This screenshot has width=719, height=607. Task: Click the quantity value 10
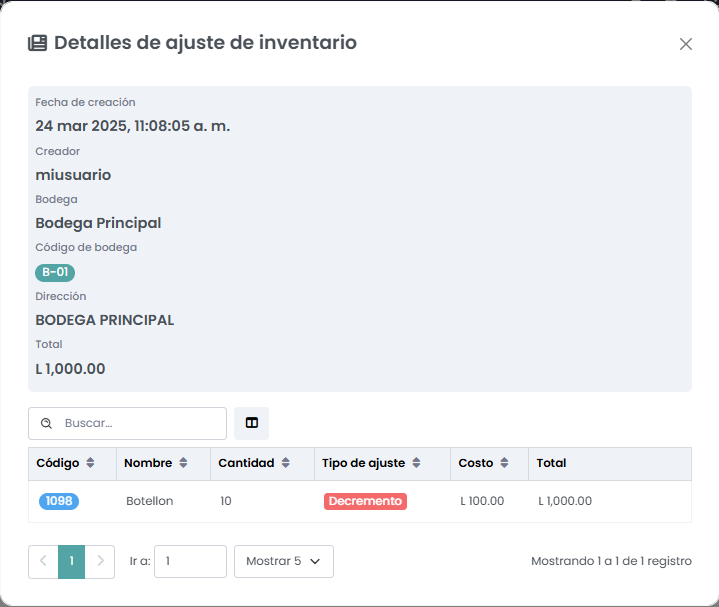pos(226,501)
